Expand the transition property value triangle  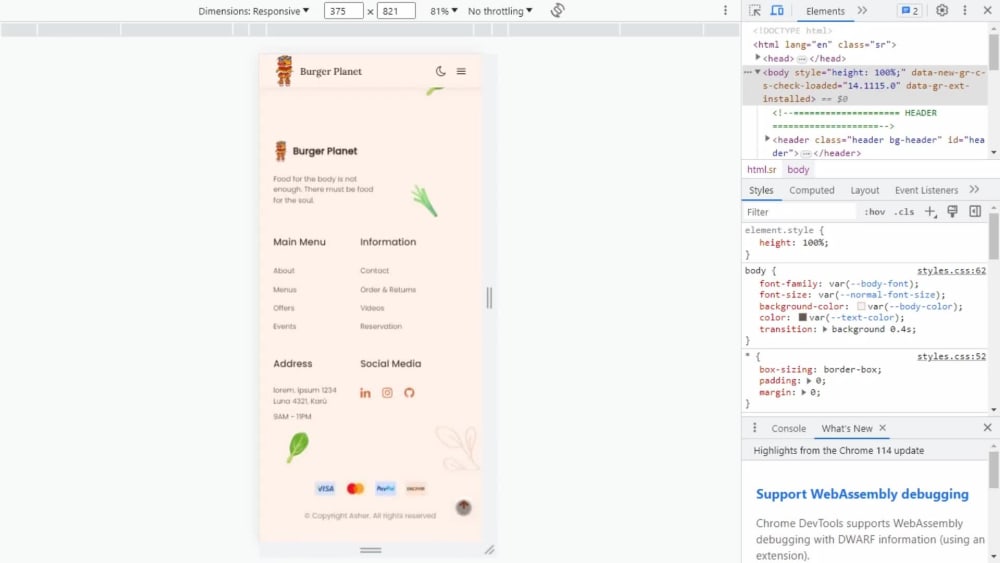[x=825, y=330]
